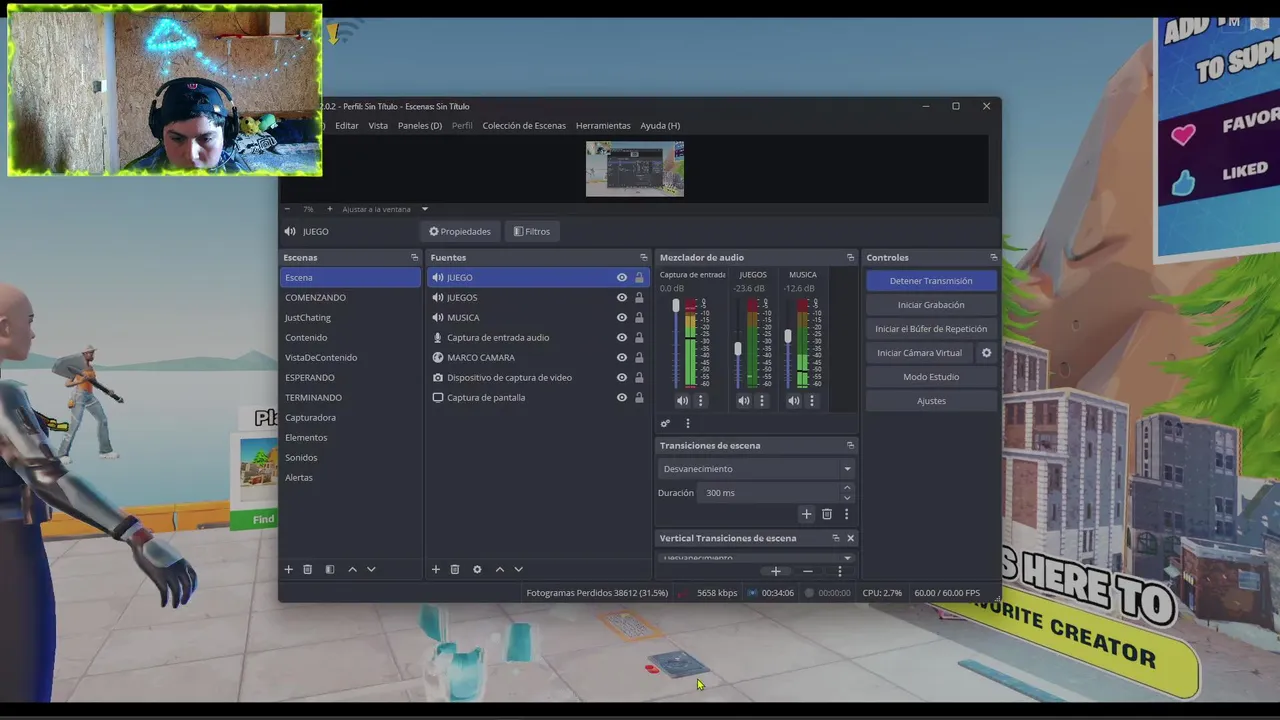1280x720 pixels.
Task: Hide the MUSICA source
Action: tap(622, 318)
